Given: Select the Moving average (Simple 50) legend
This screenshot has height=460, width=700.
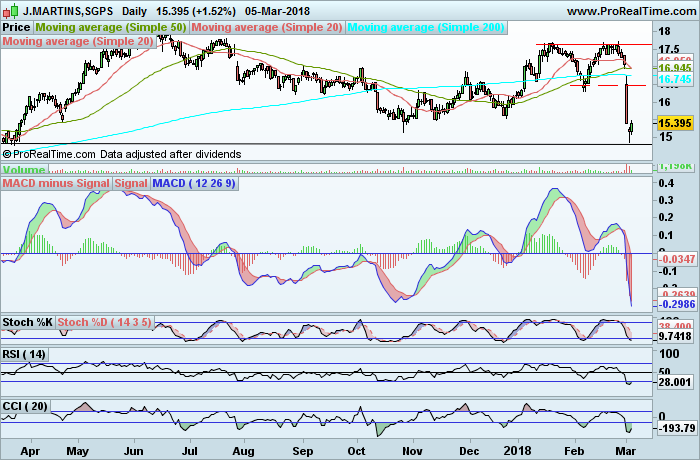Looking at the screenshot, I should 111,27.
